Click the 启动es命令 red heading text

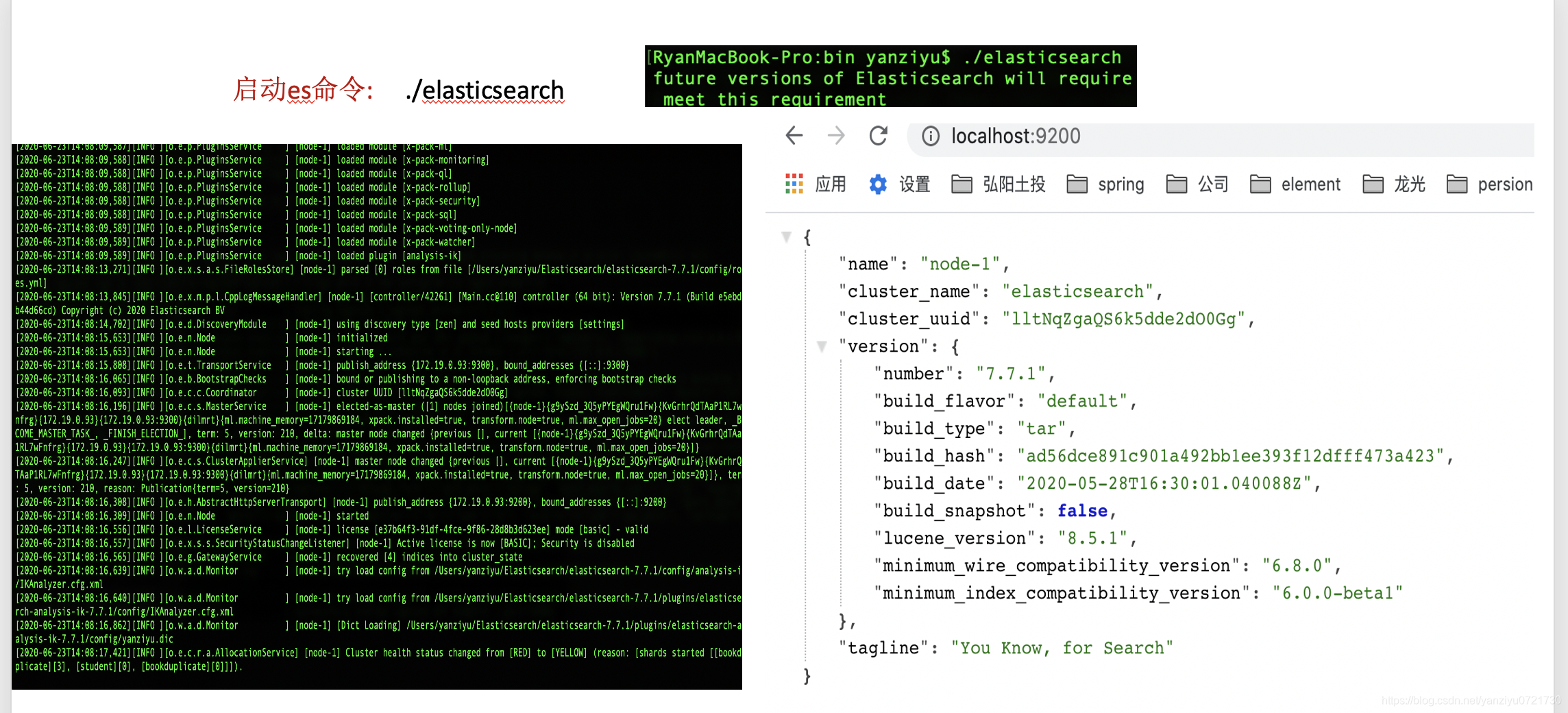[303, 89]
